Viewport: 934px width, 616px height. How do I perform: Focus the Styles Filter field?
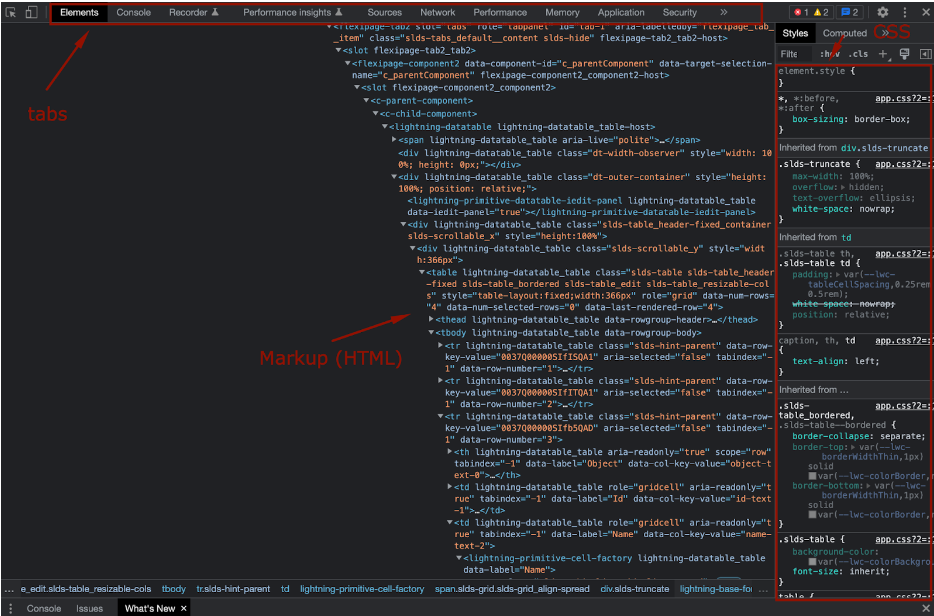[x=795, y=54]
